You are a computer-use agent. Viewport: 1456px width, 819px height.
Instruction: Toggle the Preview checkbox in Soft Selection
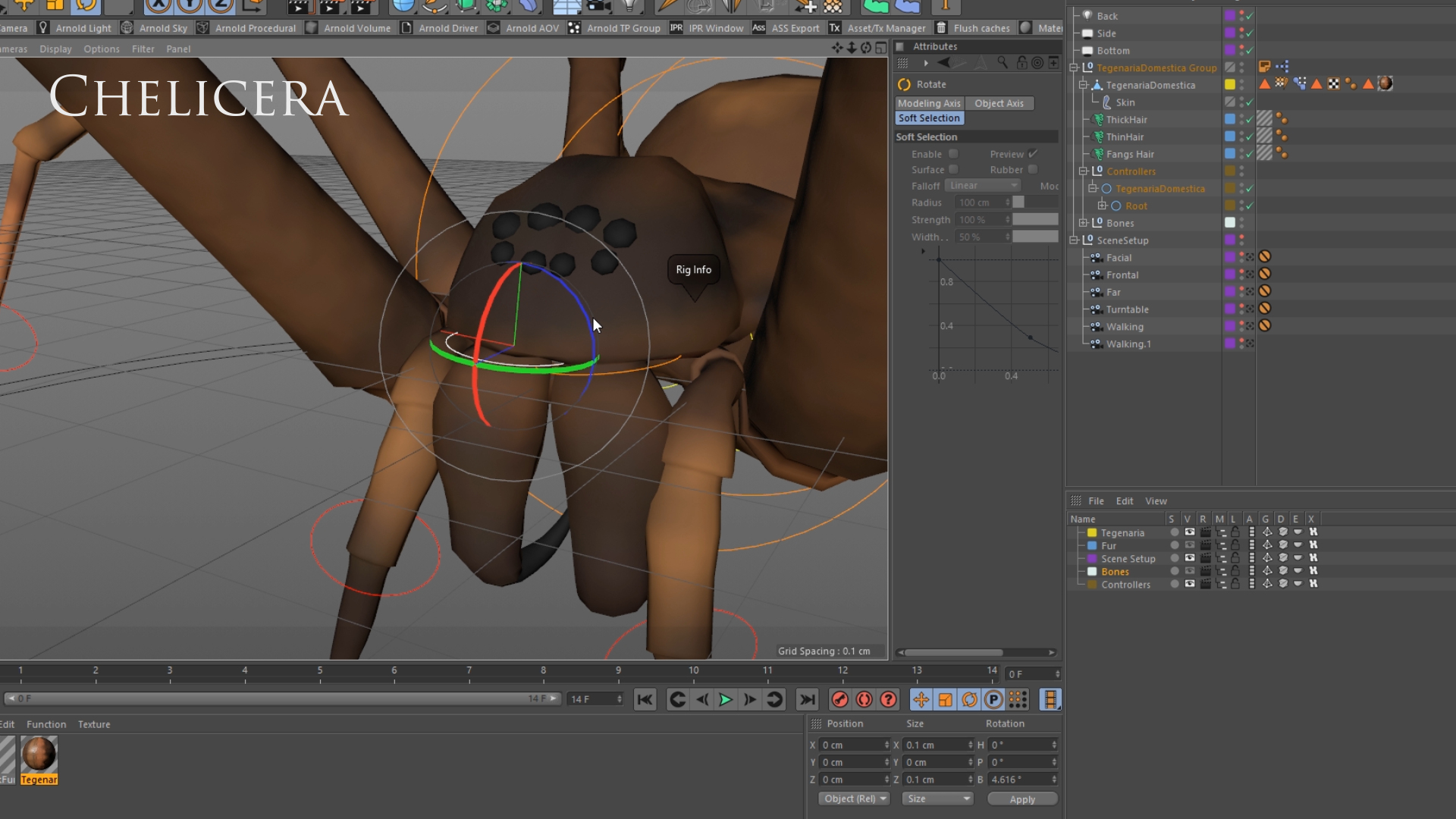click(1033, 154)
